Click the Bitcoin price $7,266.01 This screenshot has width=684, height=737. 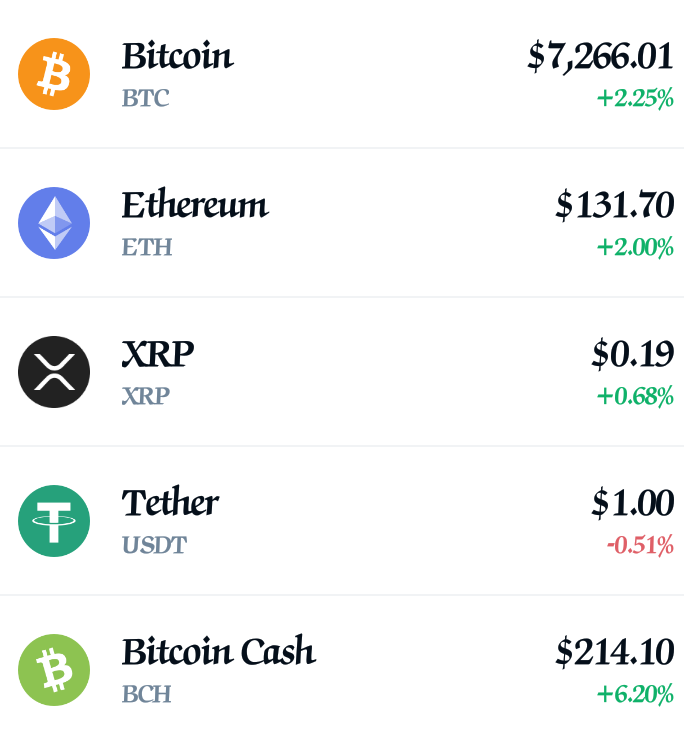tap(600, 56)
